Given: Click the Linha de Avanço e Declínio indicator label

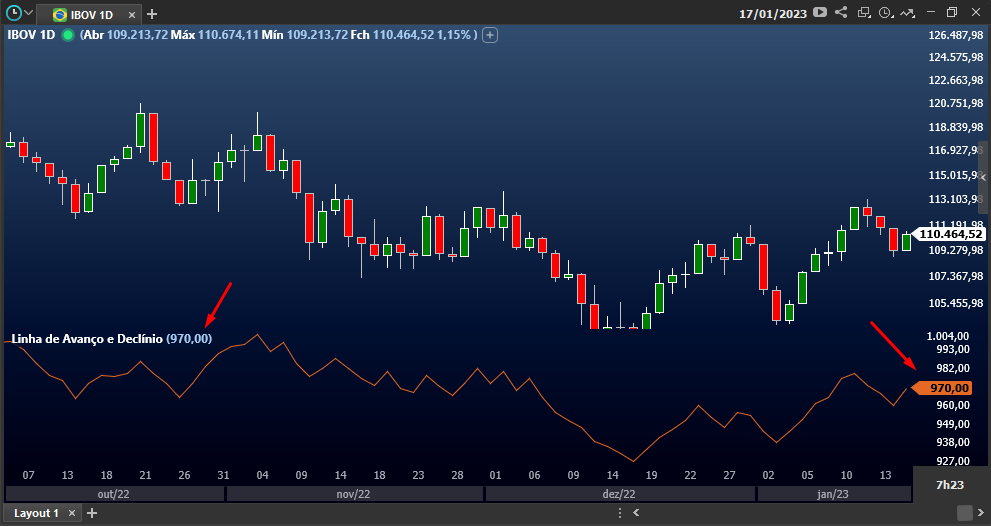Looking at the screenshot, I should coord(87,339).
